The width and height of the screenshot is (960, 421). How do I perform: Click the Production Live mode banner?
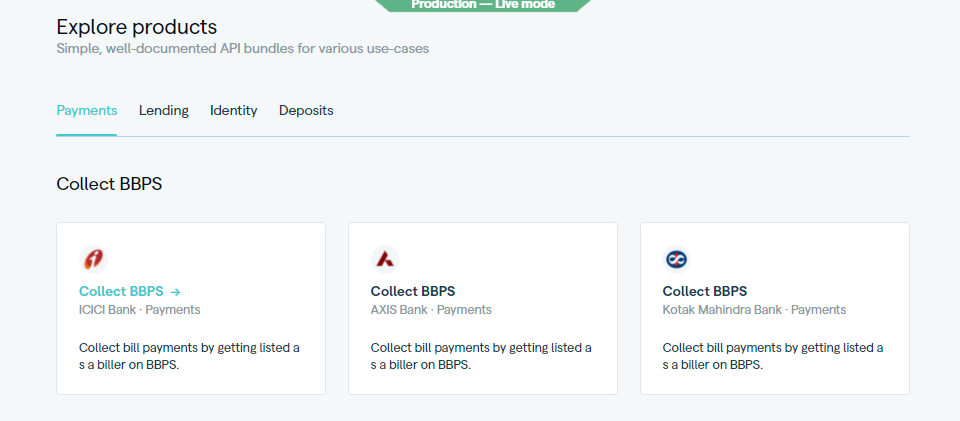(483, 6)
